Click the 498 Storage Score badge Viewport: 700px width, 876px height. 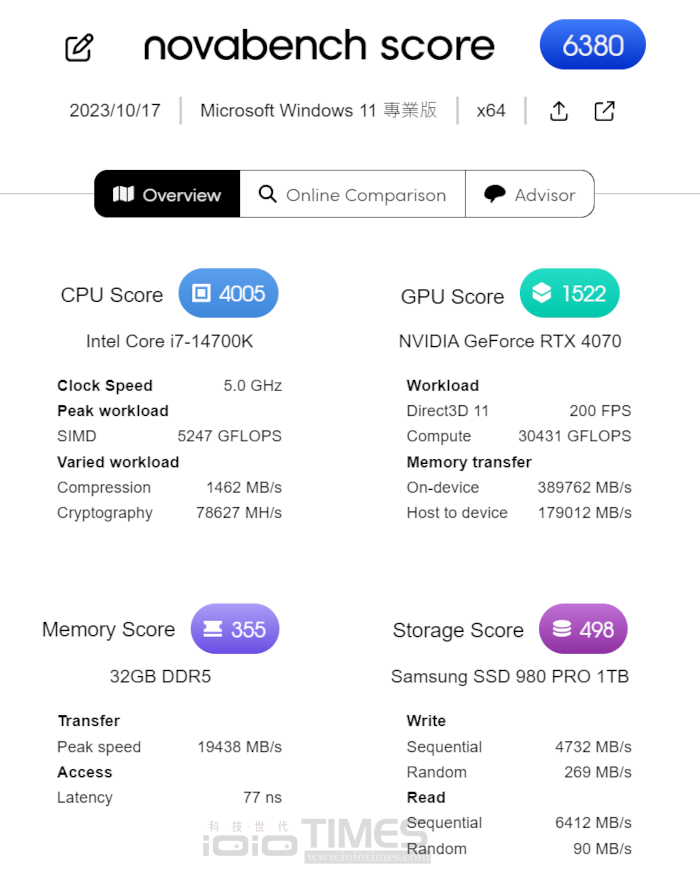(x=583, y=629)
